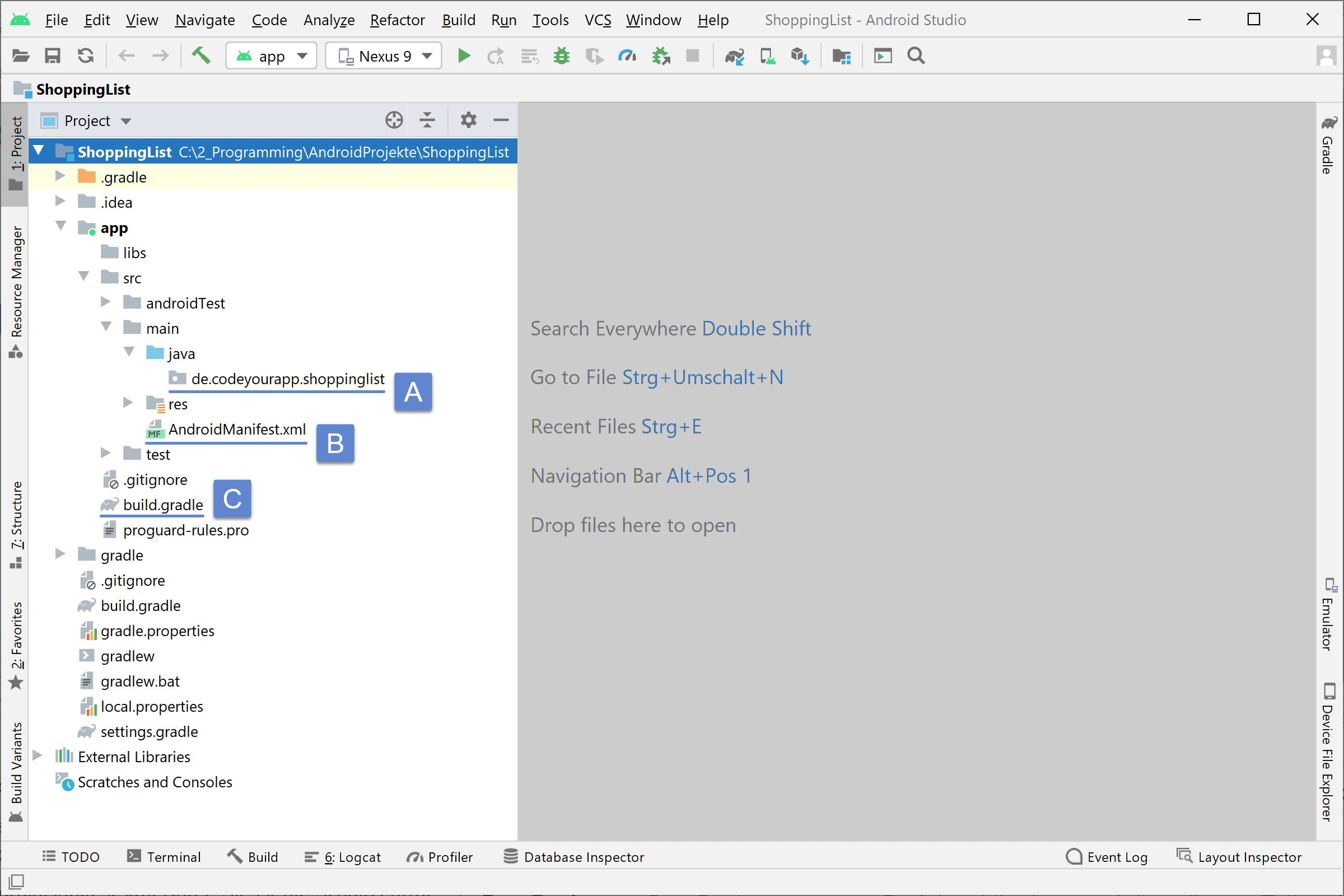
Task: Click the Run Anything toolbar icon
Action: point(883,56)
